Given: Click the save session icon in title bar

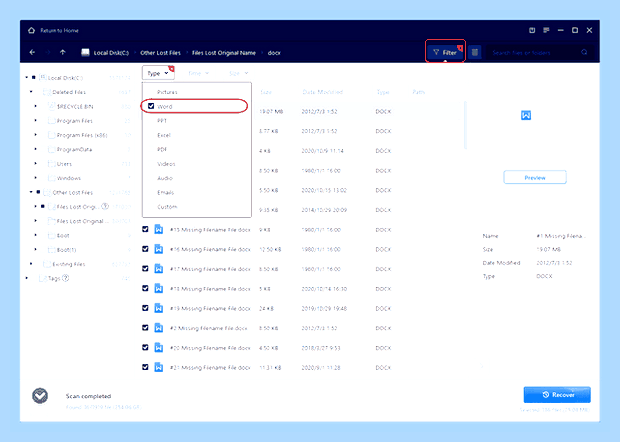Looking at the screenshot, I should (x=532, y=30).
